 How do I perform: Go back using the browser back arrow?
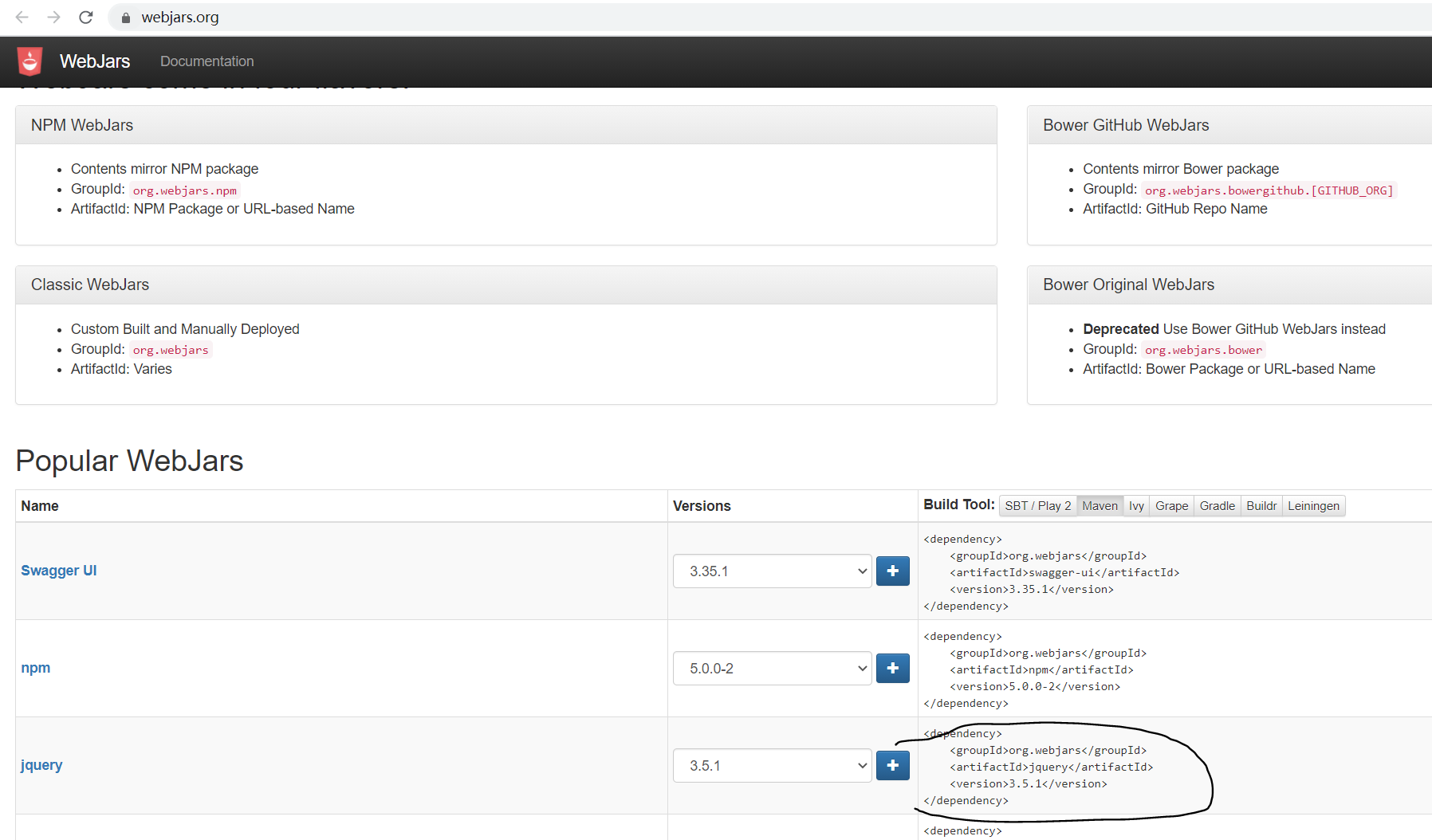[x=22, y=17]
